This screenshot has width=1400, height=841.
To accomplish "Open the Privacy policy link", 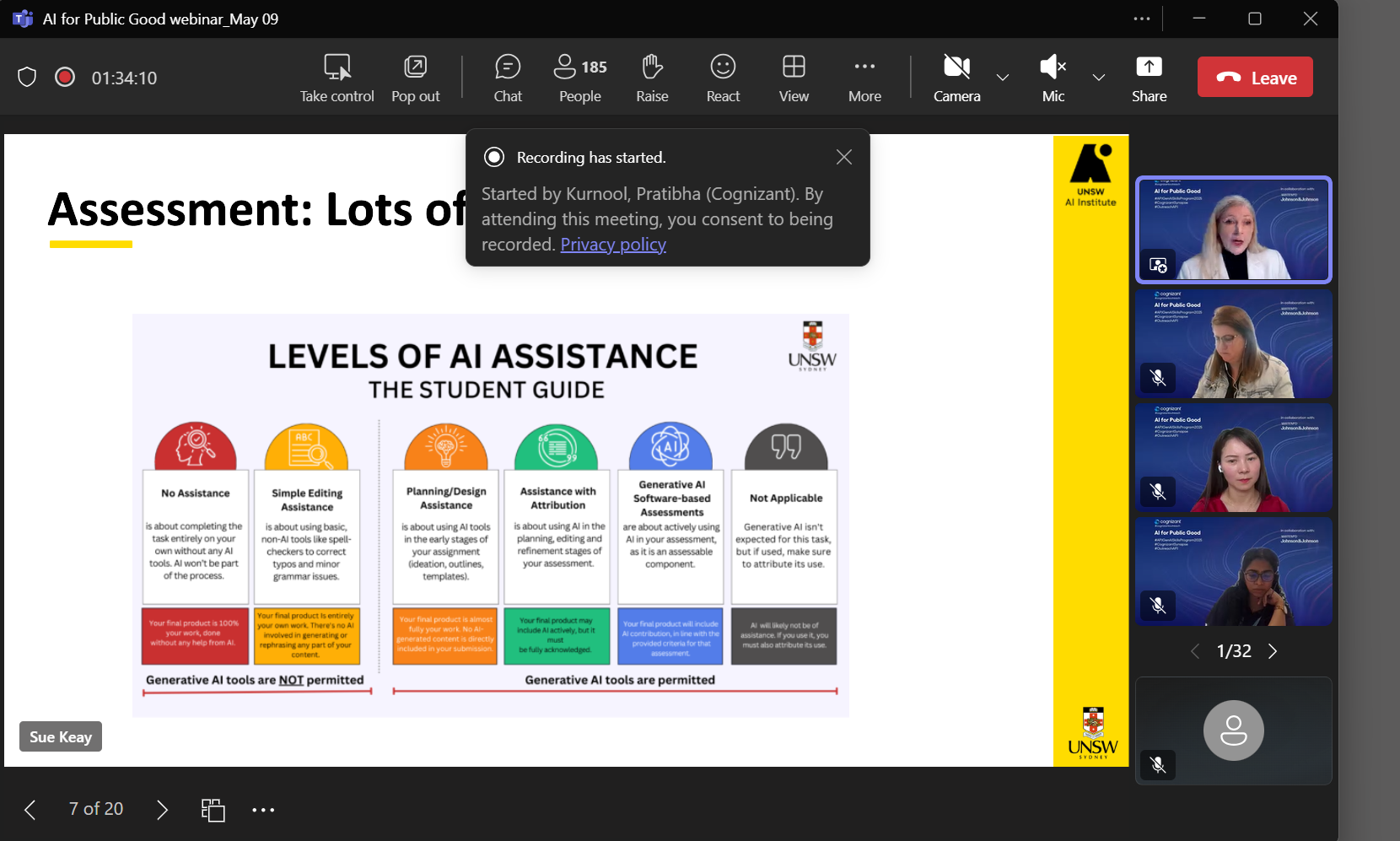I will tap(613, 244).
